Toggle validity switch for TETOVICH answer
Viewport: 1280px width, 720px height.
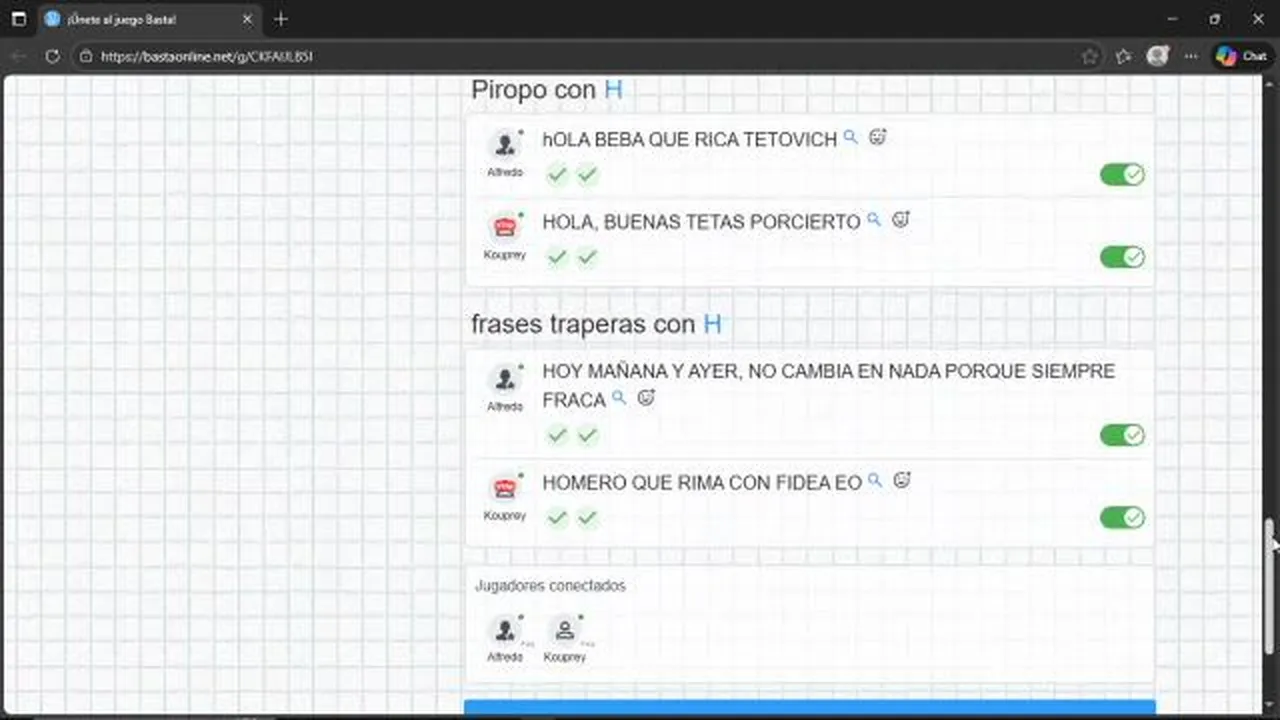[1122, 175]
